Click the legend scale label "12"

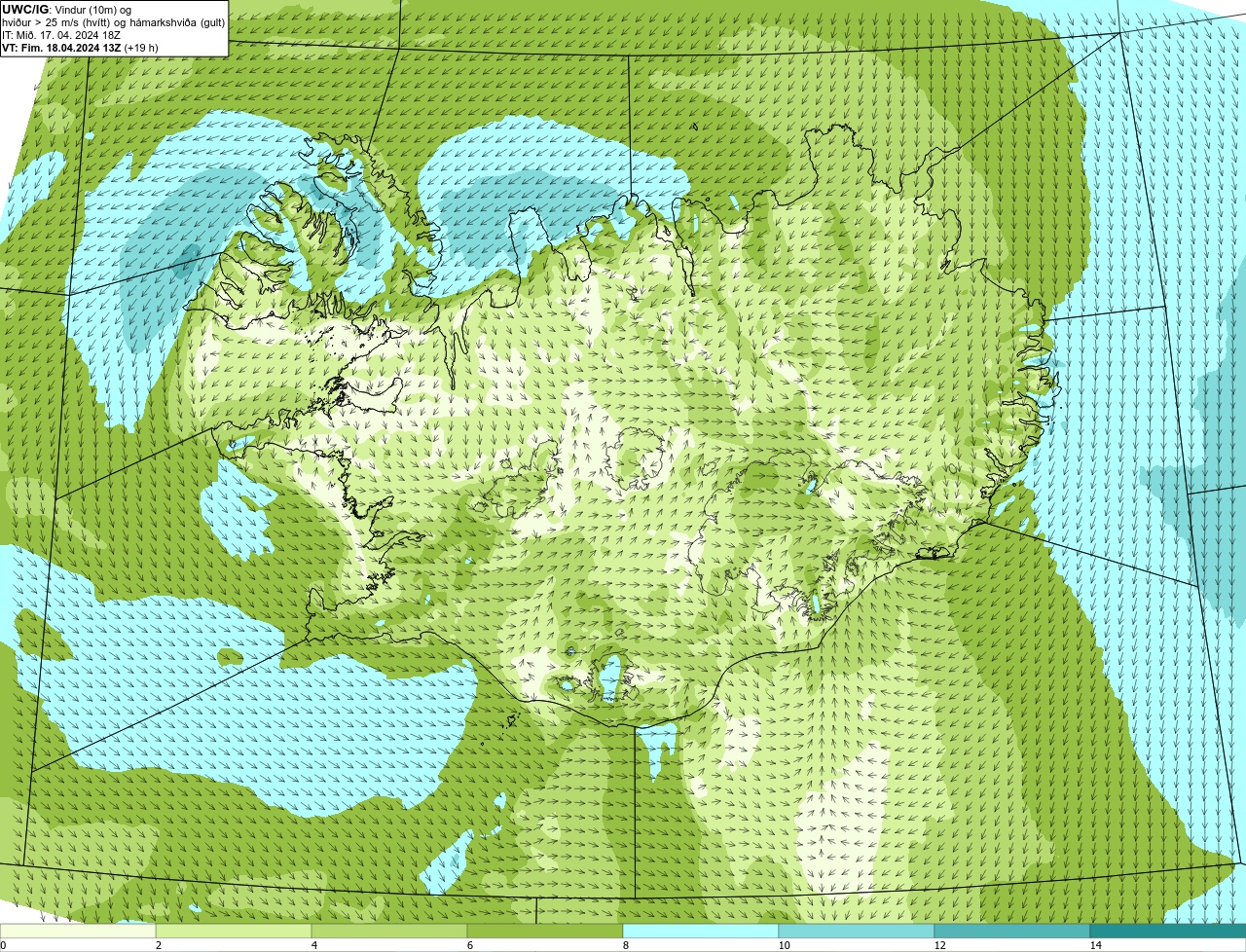(x=938, y=945)
